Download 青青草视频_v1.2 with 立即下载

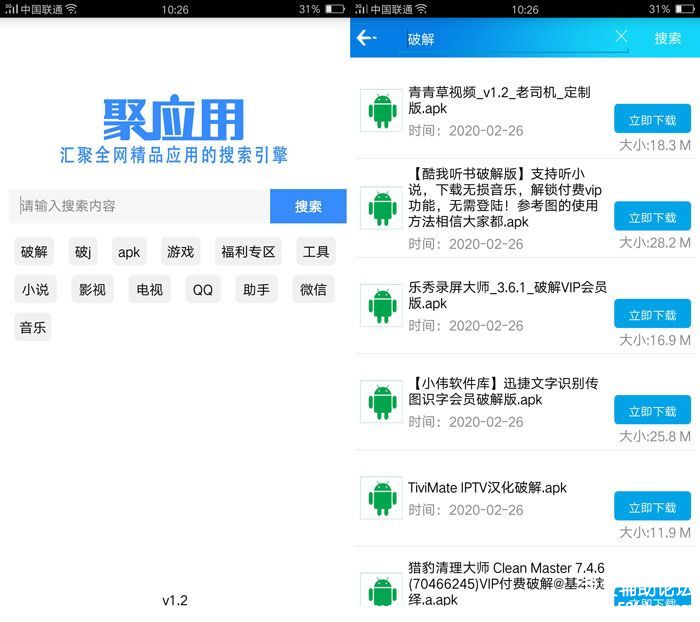pos(652,119)
